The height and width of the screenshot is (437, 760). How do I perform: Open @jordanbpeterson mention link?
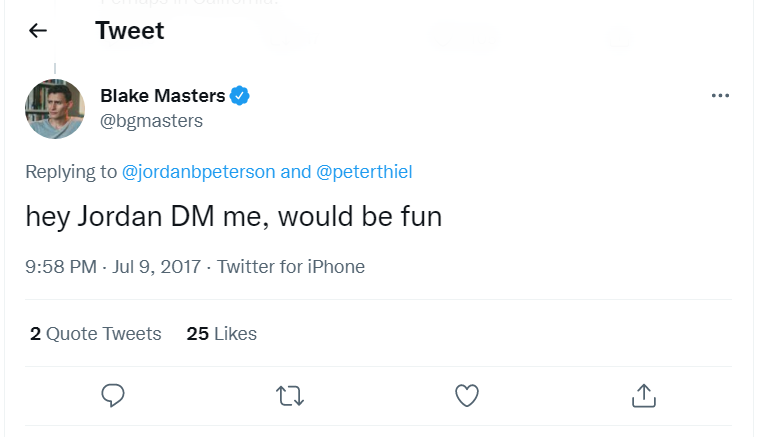click(x=199, y=172)
